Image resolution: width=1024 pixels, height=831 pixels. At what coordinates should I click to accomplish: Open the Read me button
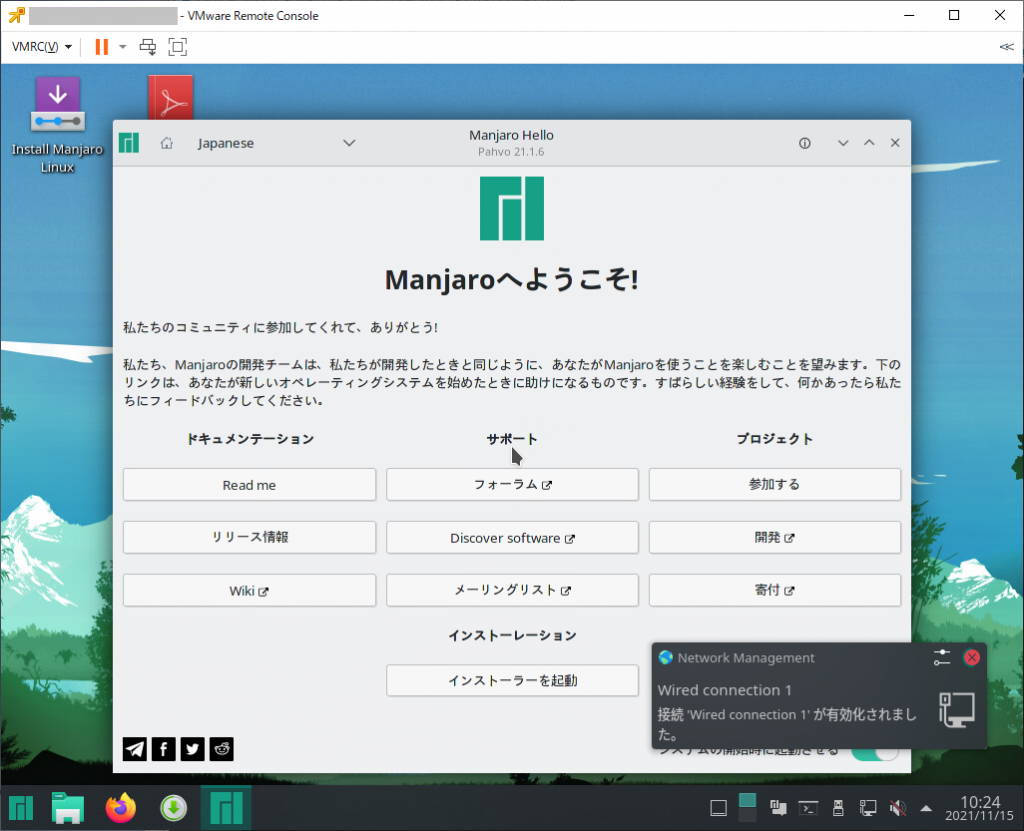click(249, 485)
